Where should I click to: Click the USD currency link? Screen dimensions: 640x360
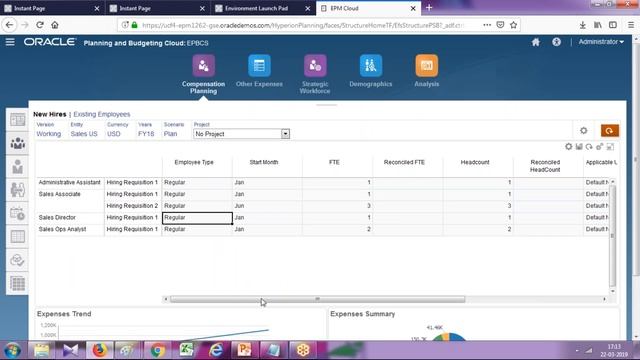coord(113,134)
